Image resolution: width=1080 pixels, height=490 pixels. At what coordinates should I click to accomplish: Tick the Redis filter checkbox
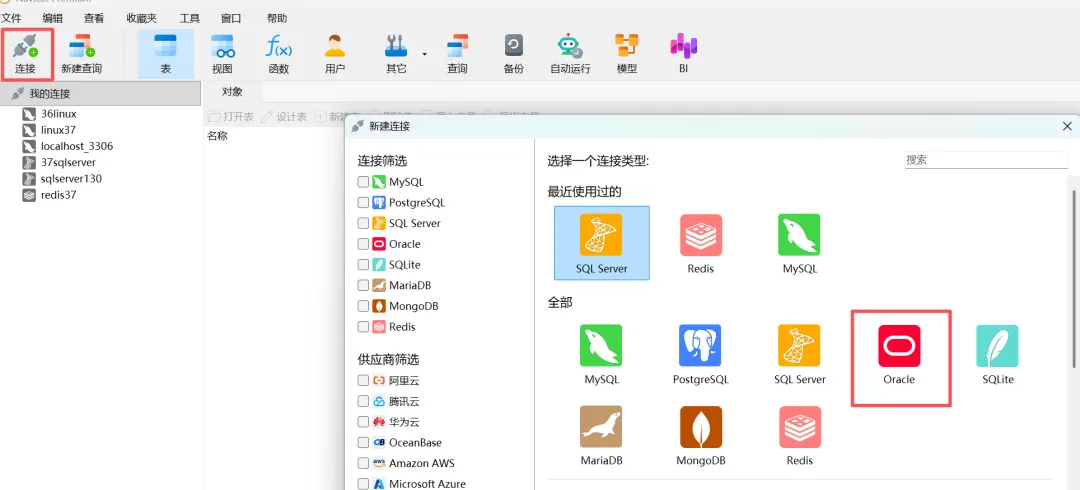pos(363,327)
